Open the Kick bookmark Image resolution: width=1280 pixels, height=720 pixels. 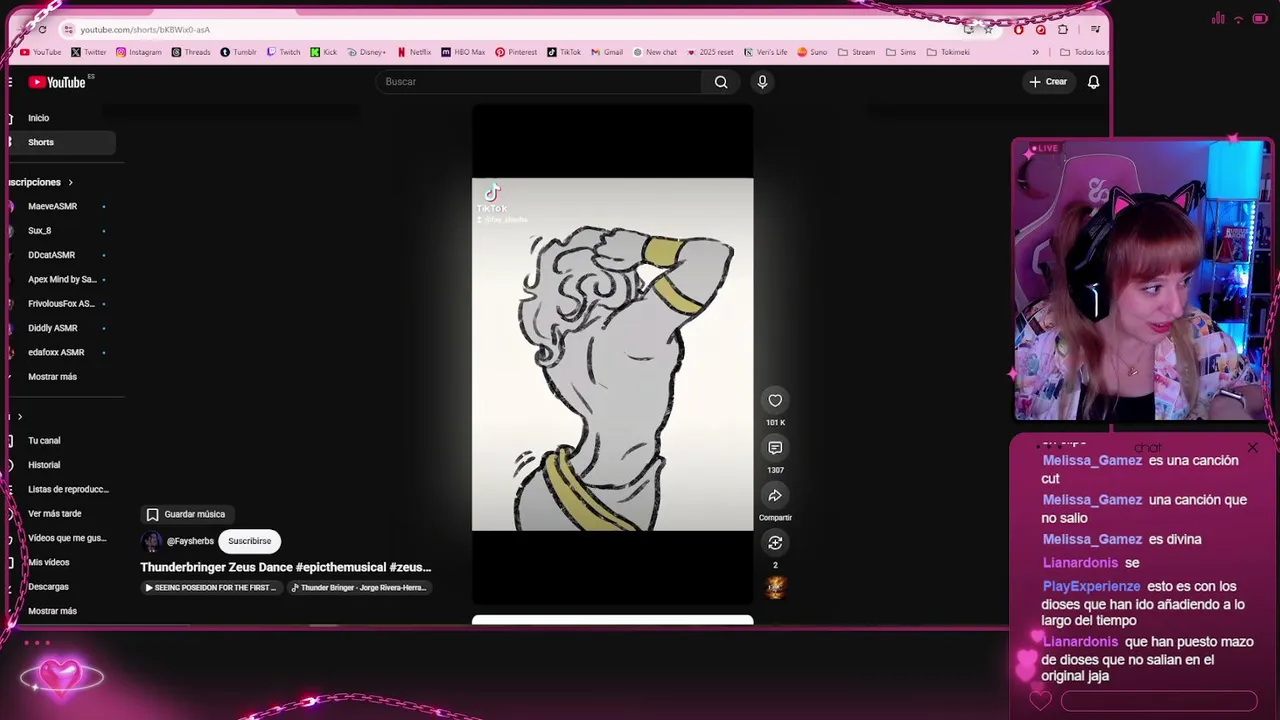coord(324,52)
